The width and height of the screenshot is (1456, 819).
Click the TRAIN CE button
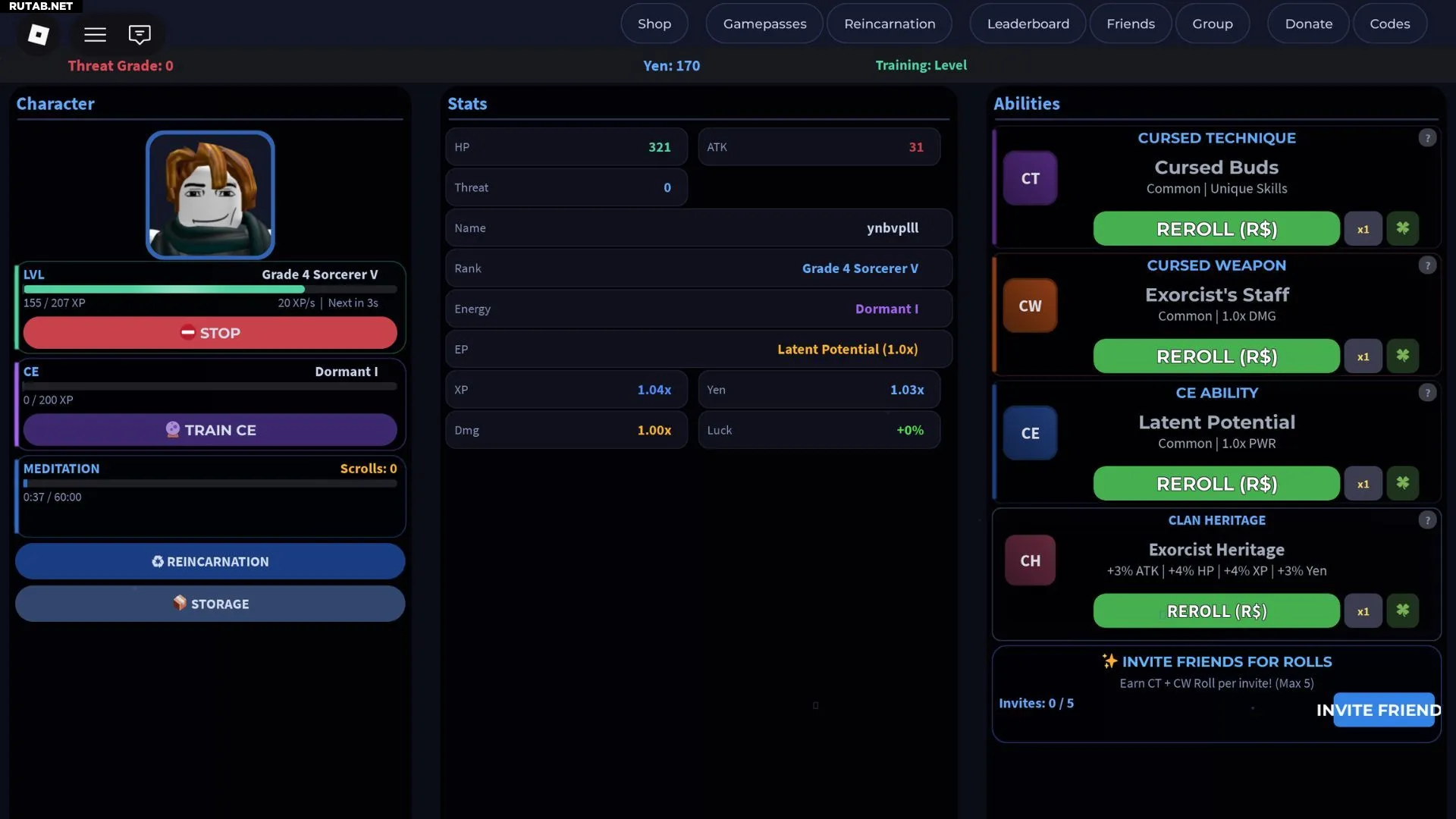[210, 430]
